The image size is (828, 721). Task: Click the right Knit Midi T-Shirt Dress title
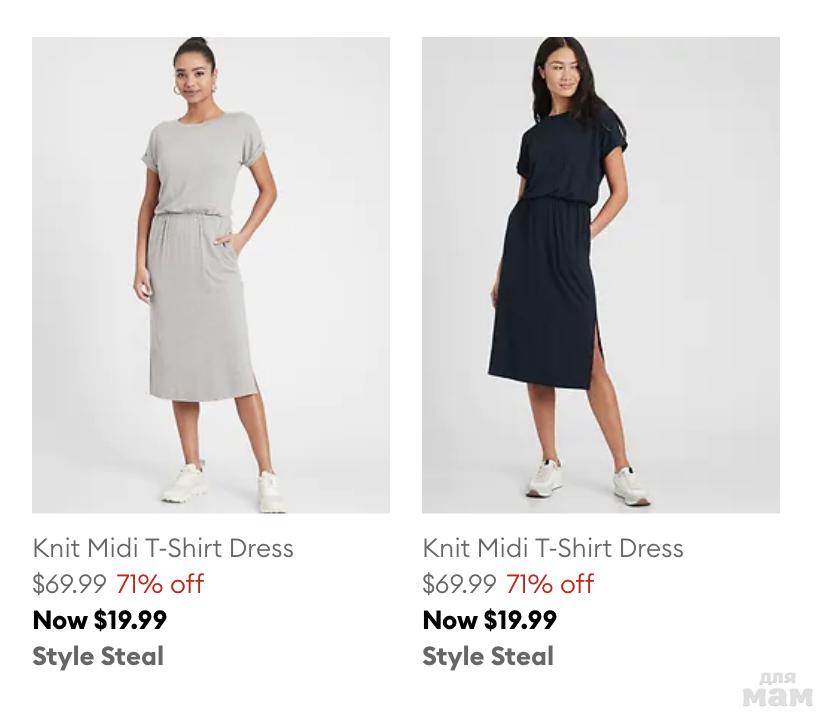[552, 548]
